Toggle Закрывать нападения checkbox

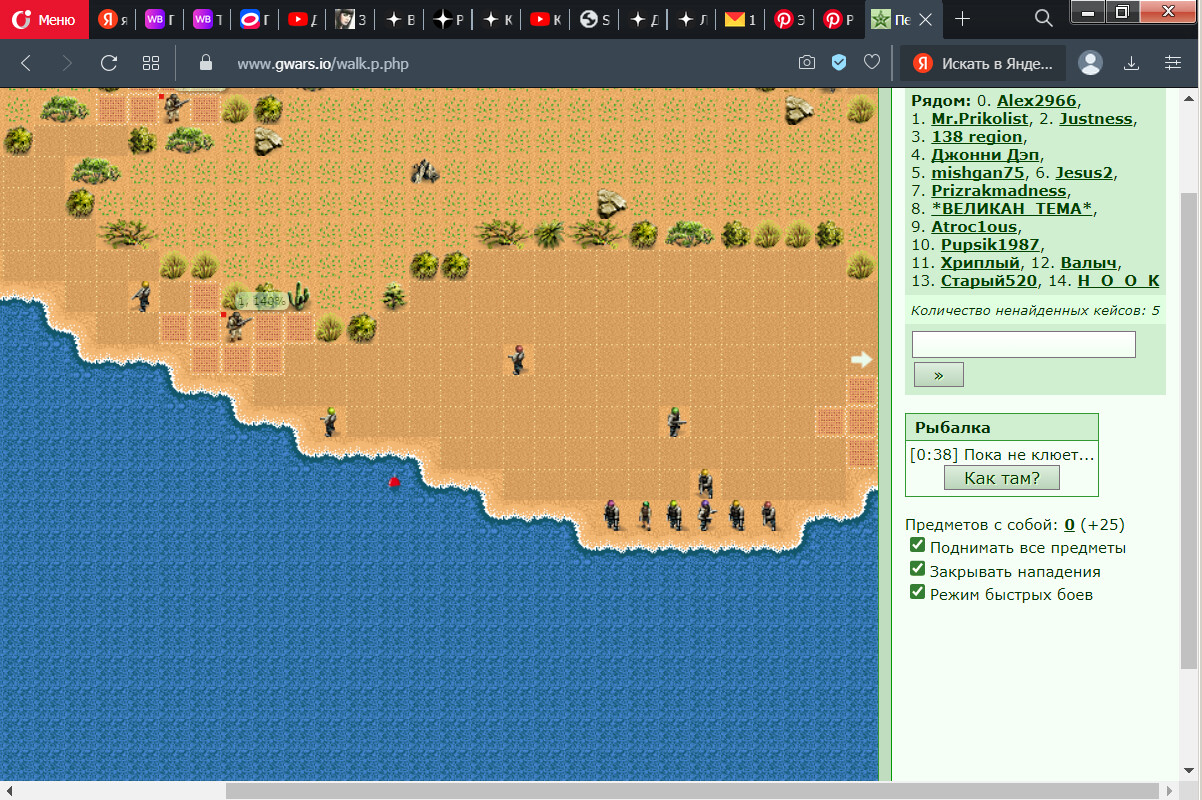tap(917, 569)
